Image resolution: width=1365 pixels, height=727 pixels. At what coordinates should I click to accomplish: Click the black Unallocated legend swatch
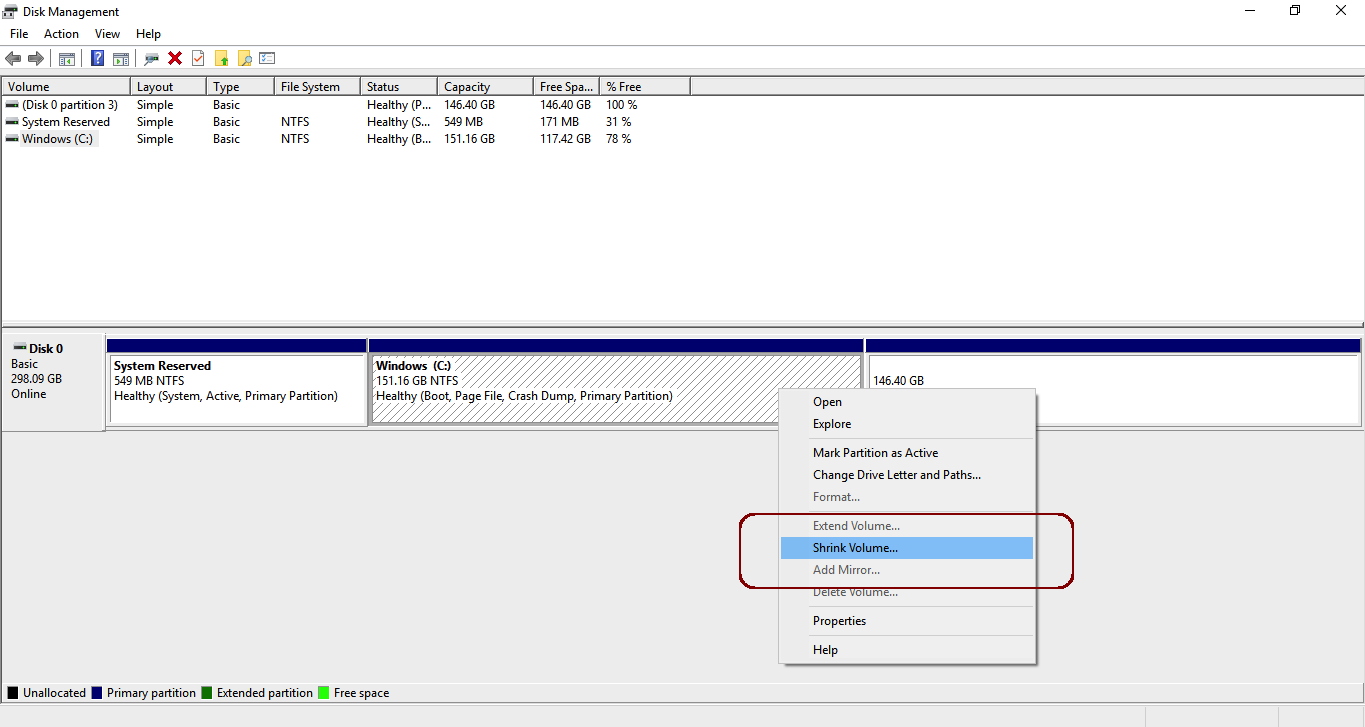[13, 693]
